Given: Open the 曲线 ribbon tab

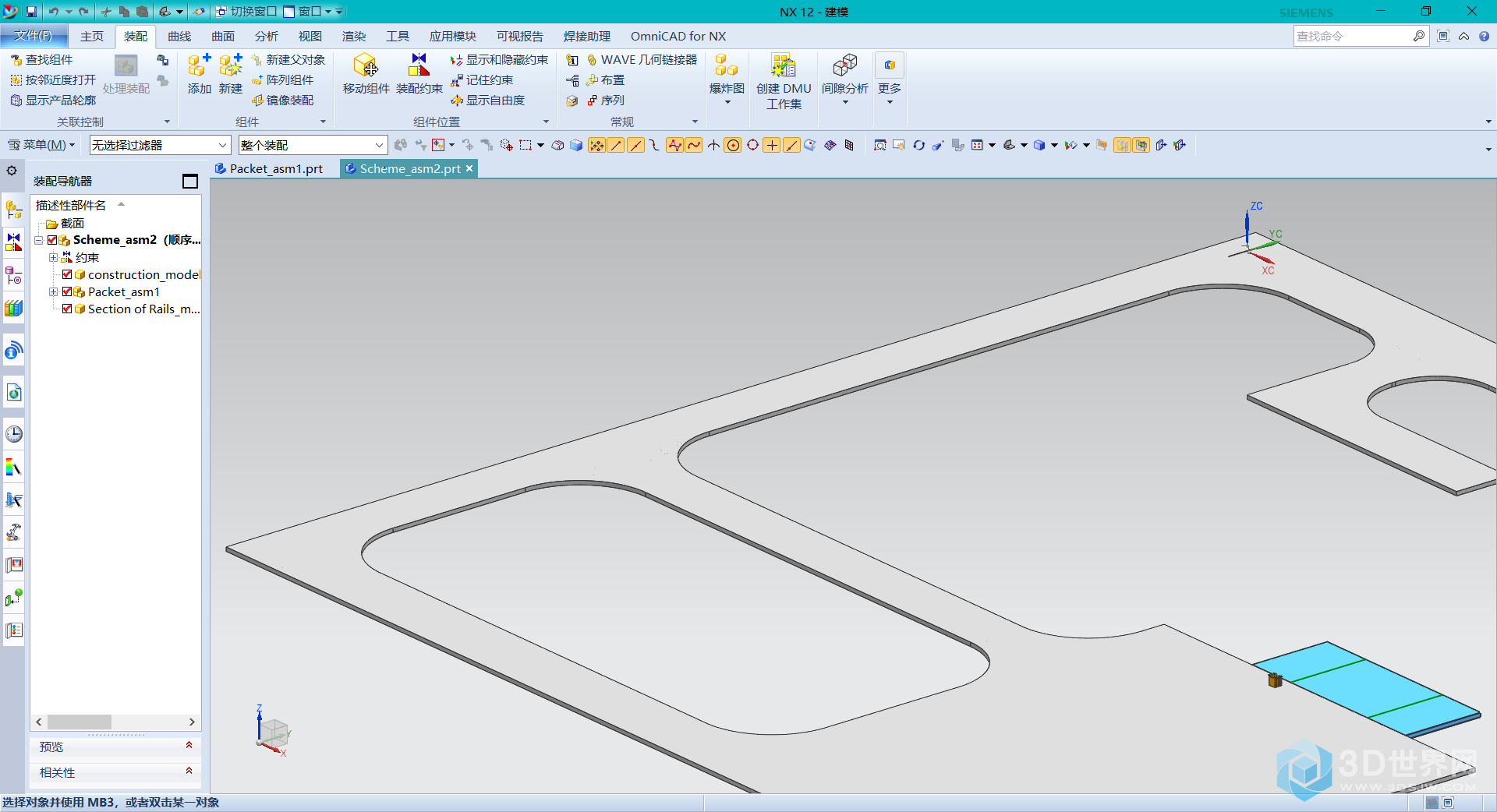Looking at the screenshot, I should 179,36.
